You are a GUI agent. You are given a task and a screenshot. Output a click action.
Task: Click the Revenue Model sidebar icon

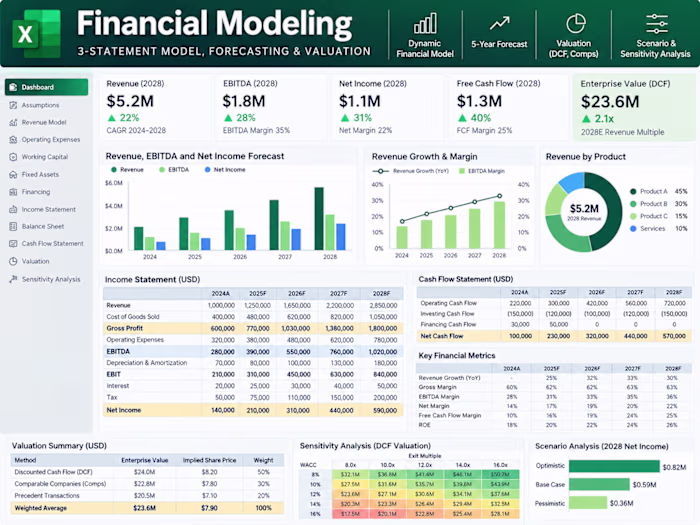click(x=13, y=122)
